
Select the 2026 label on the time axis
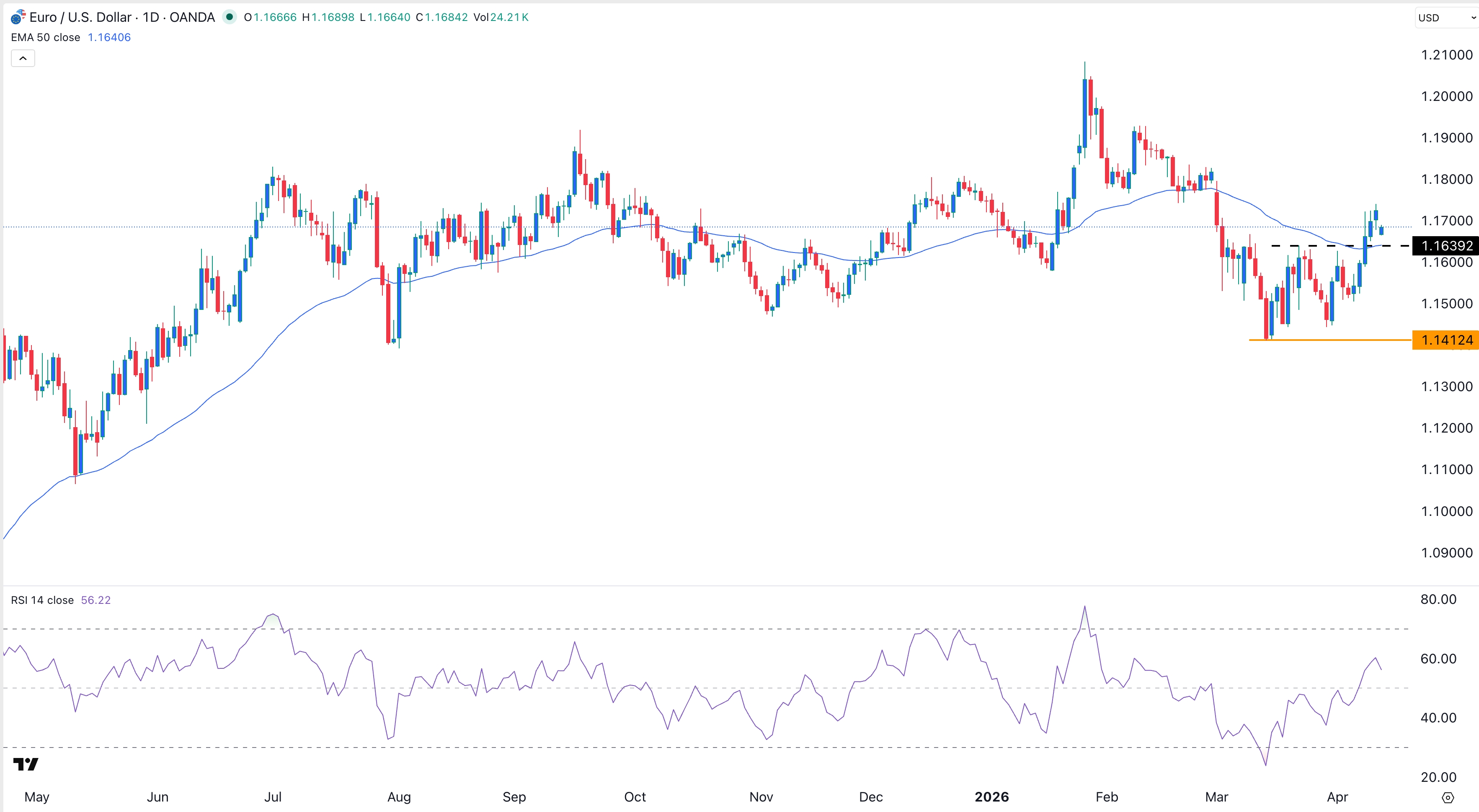click(991, 797)
